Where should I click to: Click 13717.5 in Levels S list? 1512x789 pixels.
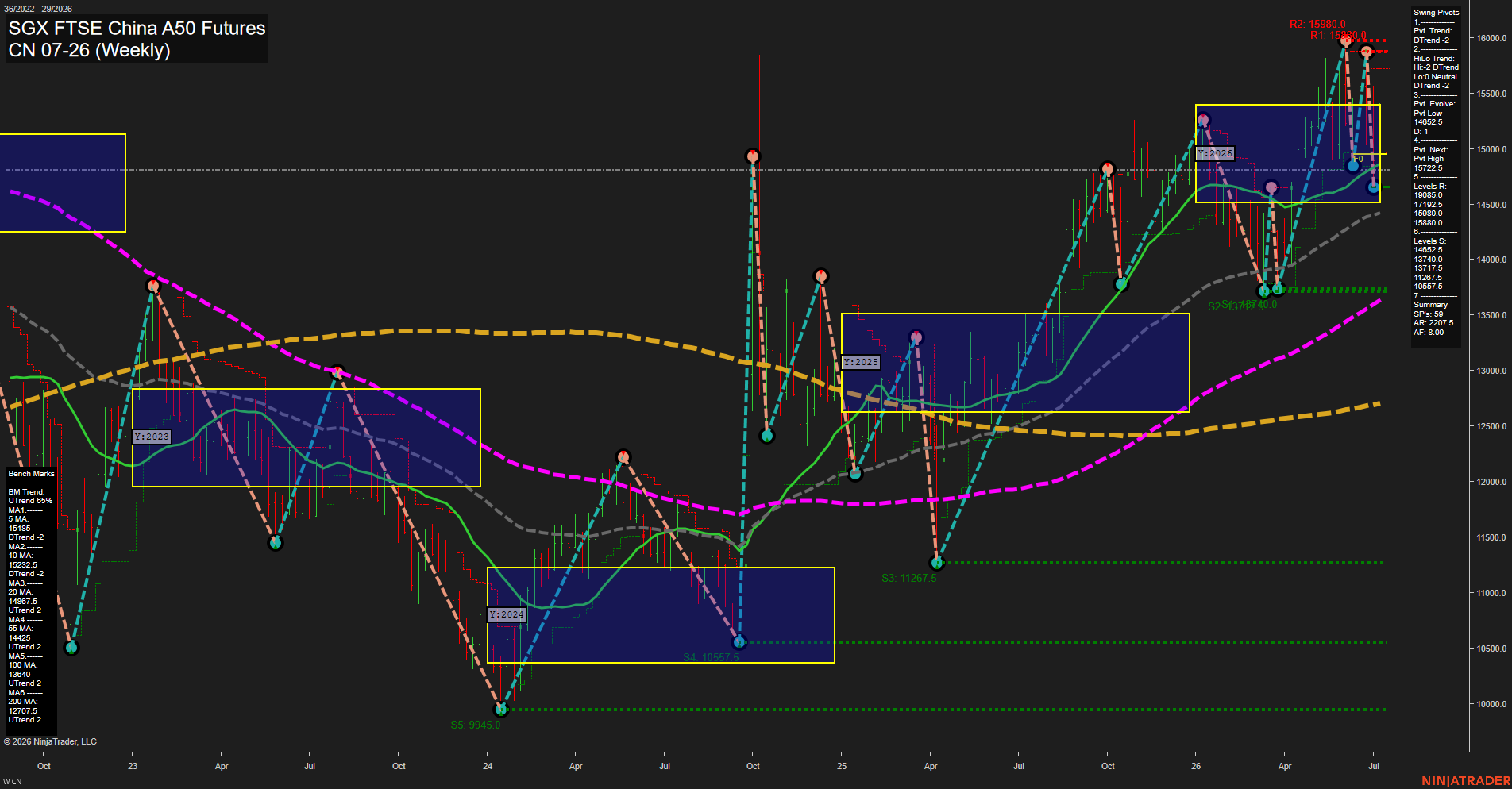tap(1428, 268)
